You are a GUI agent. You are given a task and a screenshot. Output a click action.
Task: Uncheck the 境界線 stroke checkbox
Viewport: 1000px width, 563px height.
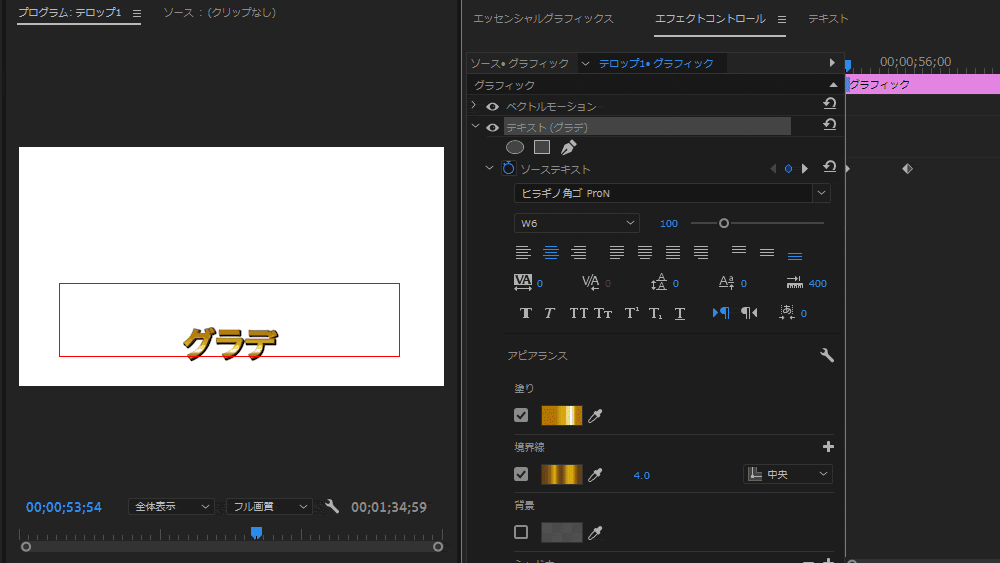pos(521,474)
